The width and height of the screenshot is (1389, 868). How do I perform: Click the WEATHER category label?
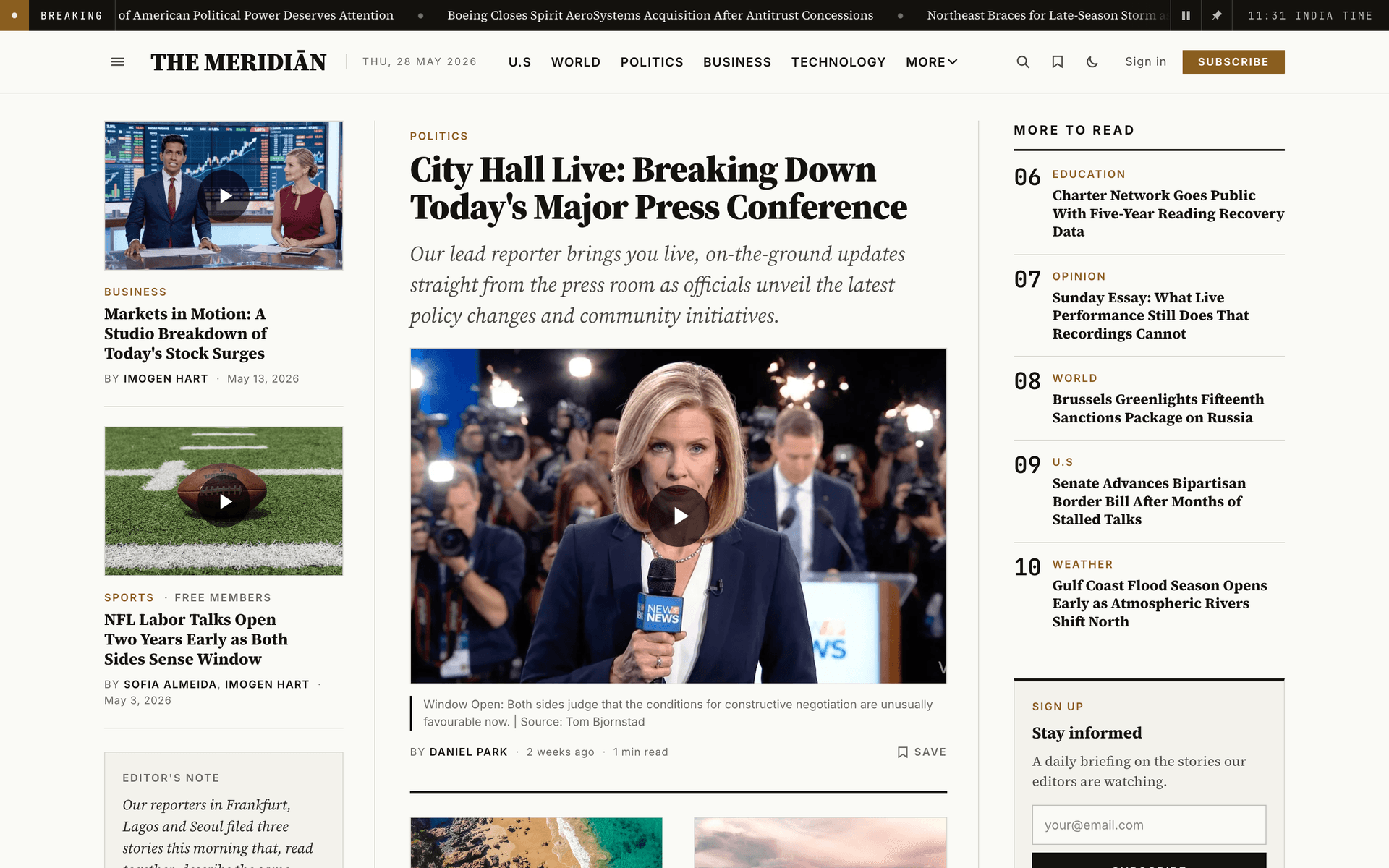(x=1082, y=564)
